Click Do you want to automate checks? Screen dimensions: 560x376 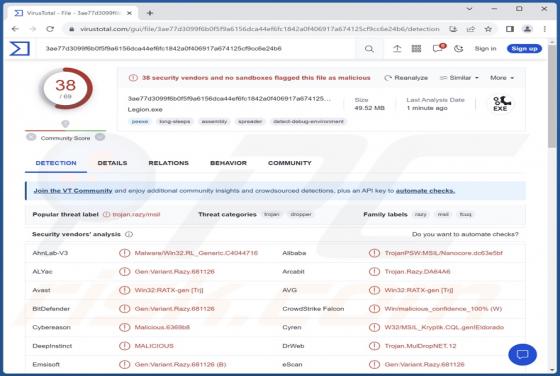465,234
